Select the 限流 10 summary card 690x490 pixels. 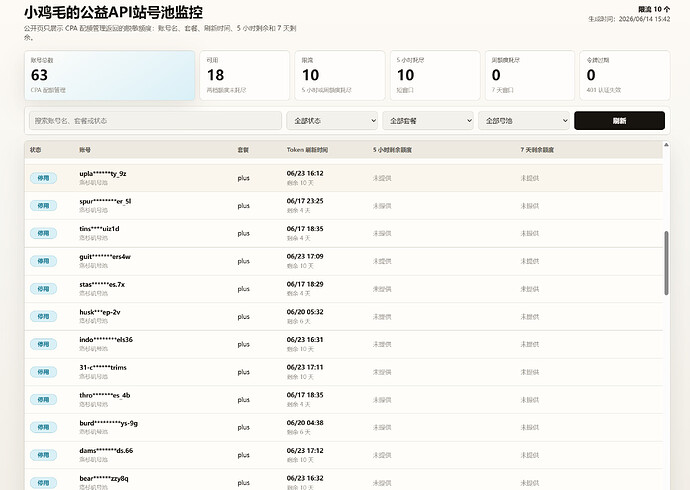tap(340, 75)
